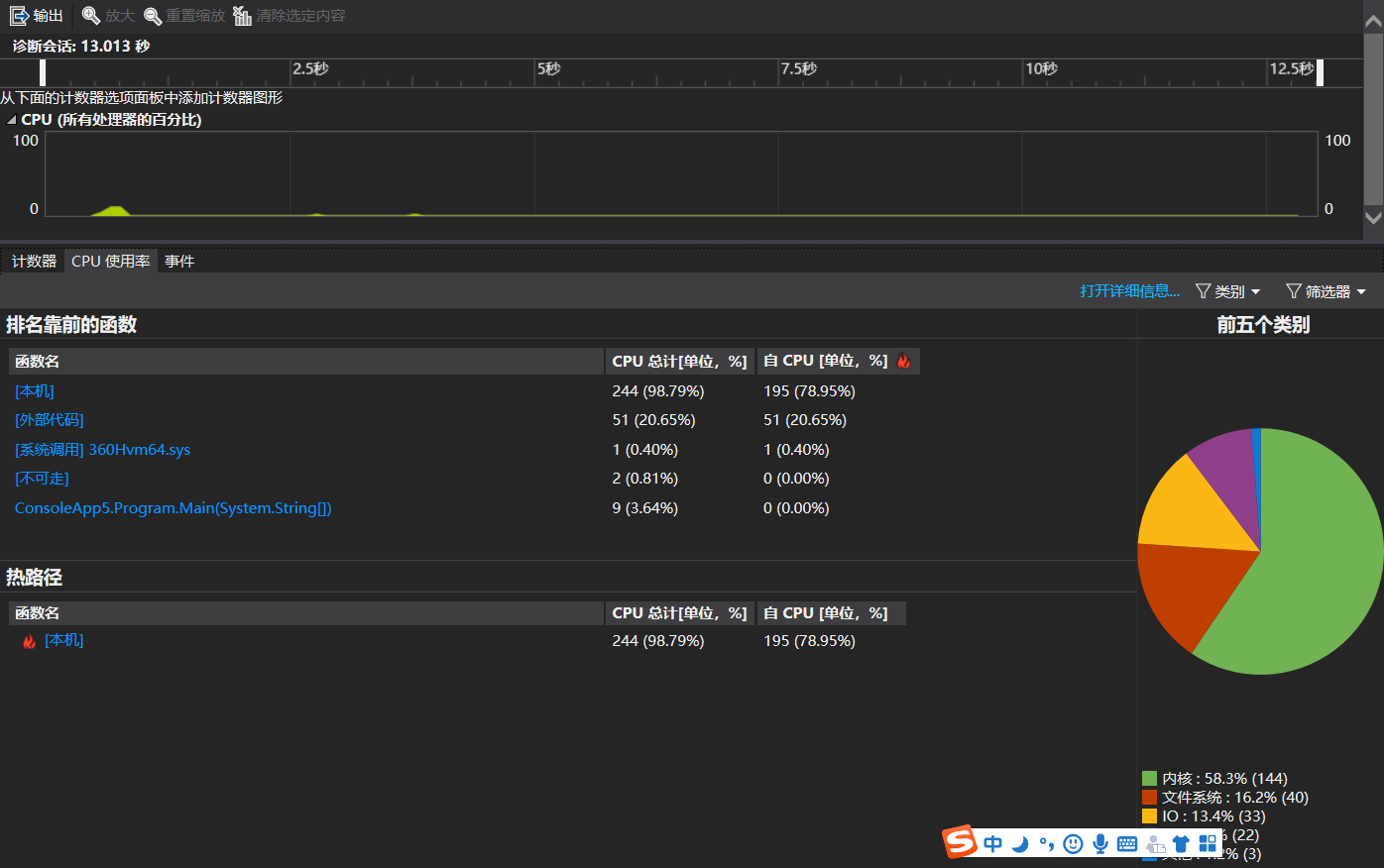Click the 文件系统 : 16.2% (40) legend text
The height and width of the screenshot is (868, 1384).
pos(1235,798)
